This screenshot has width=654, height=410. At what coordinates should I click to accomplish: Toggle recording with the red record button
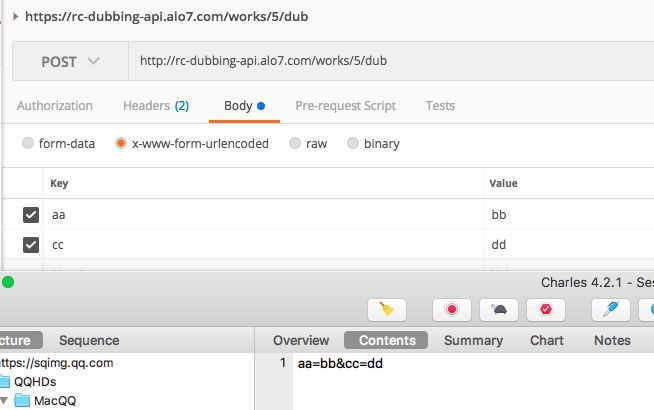[452, 310]
